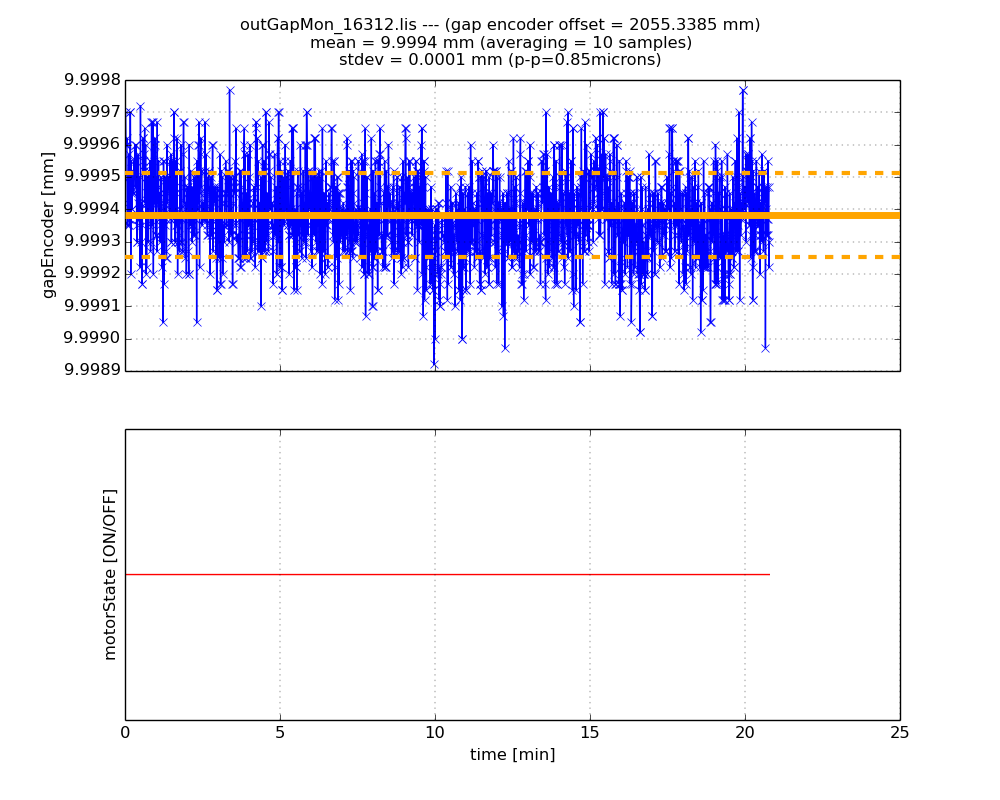The width and height of the screenshot is (1000, 800).
Task: Click the x-axis tick label 20
Action: pyautogui.click(x=745, y=733)
